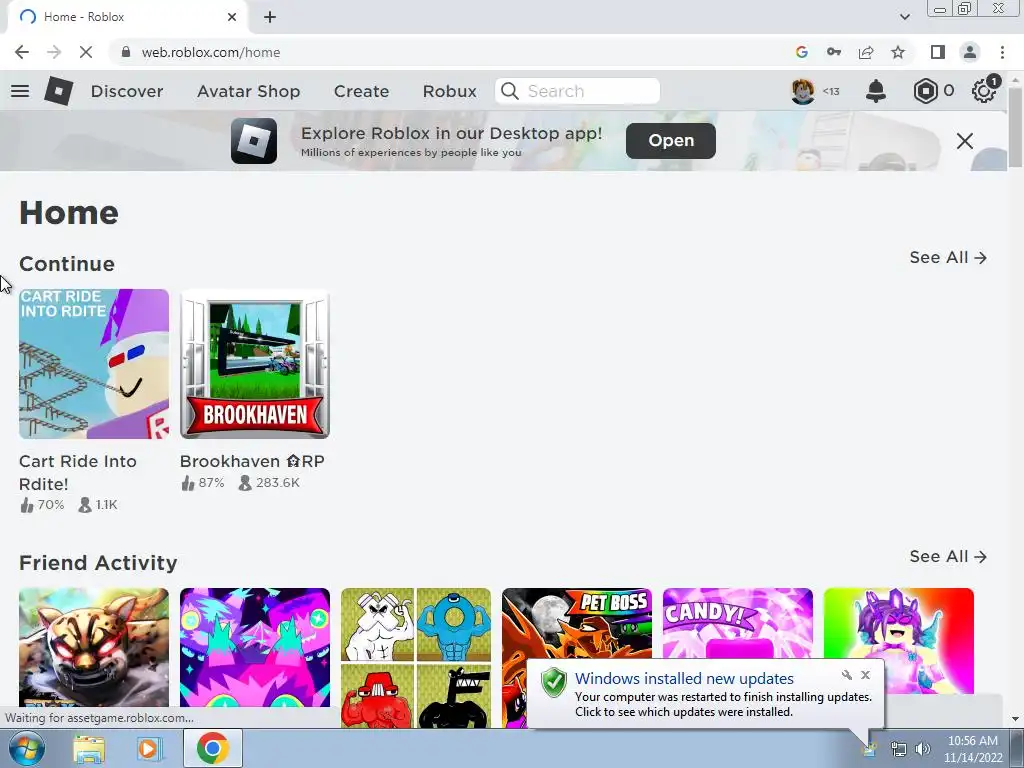
Task: Open the Pet Boss game thumbnail
Action: click(x=577, y=624)
